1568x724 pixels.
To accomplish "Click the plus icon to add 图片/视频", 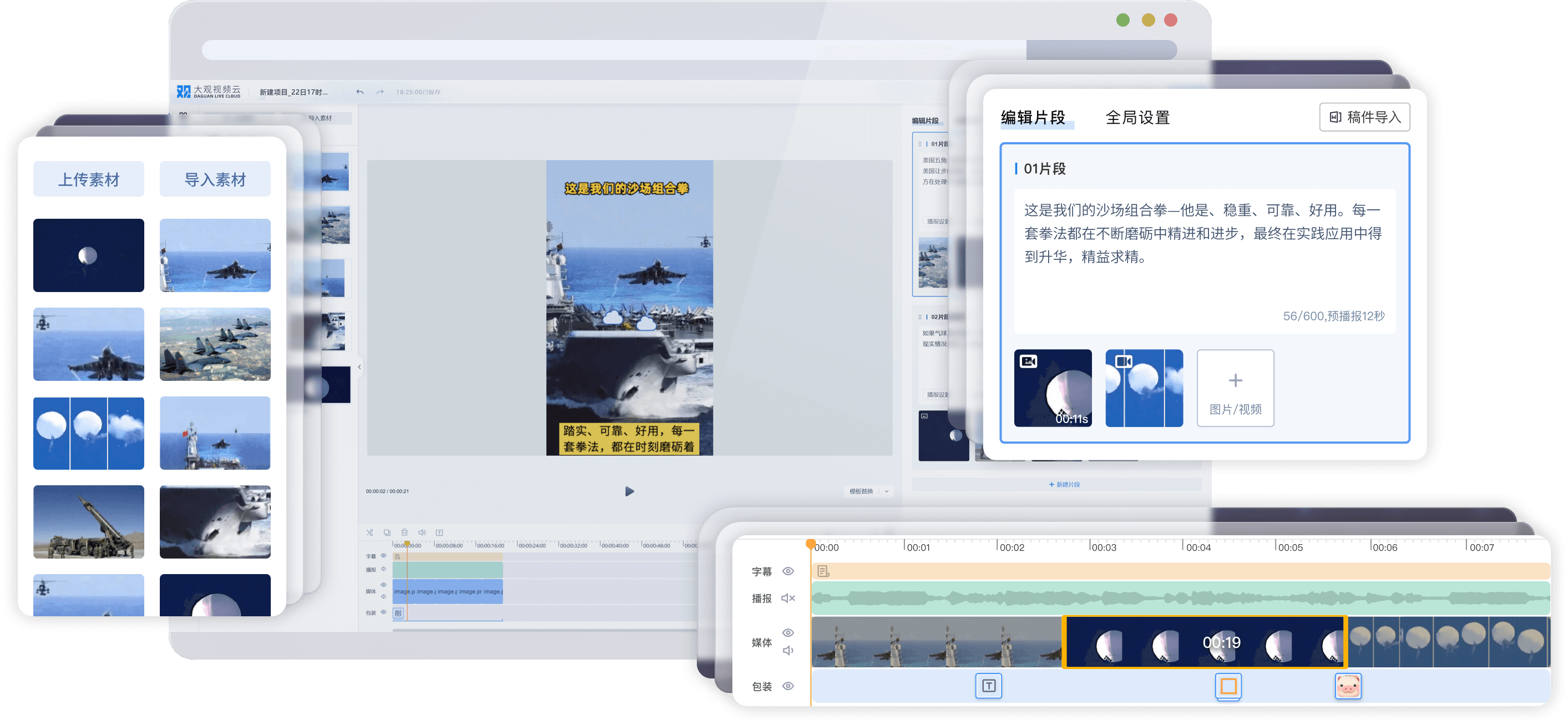I will (x=1235, y=380).
